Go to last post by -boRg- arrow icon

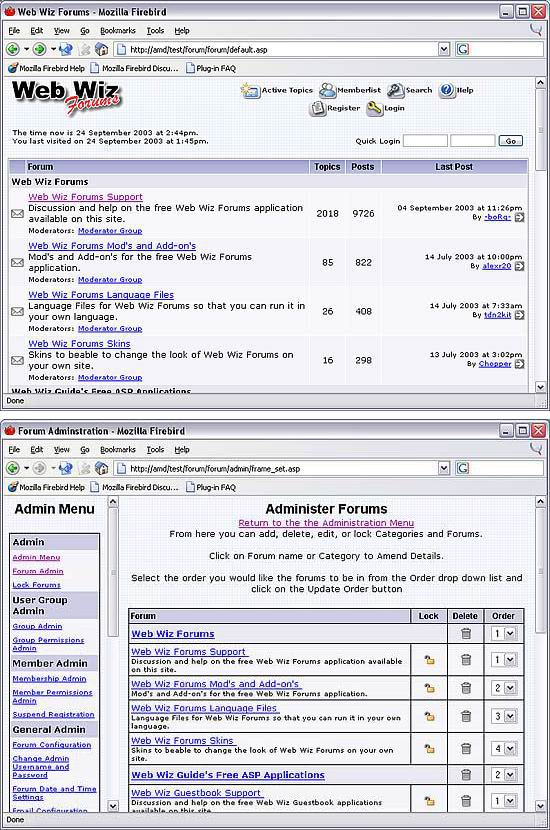coord(519,217)
